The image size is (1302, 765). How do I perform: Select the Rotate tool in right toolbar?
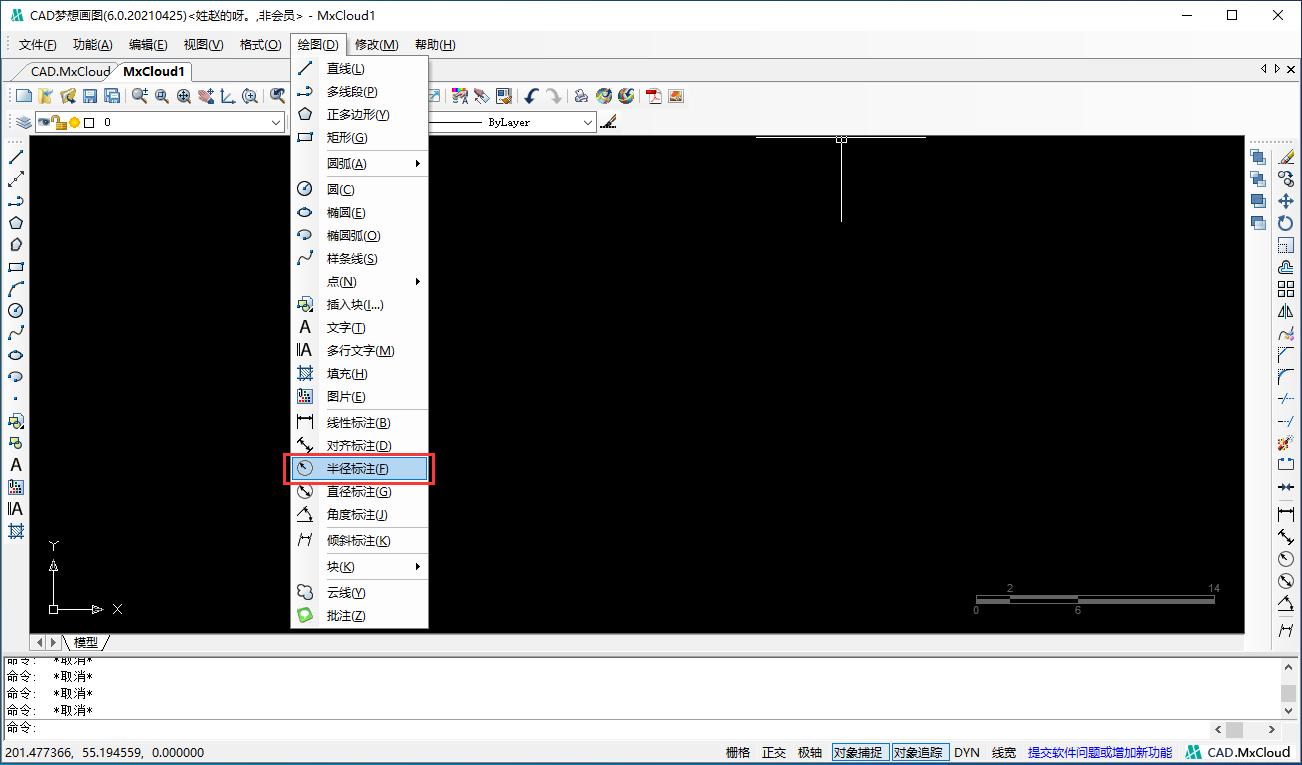click(1286, 223)
